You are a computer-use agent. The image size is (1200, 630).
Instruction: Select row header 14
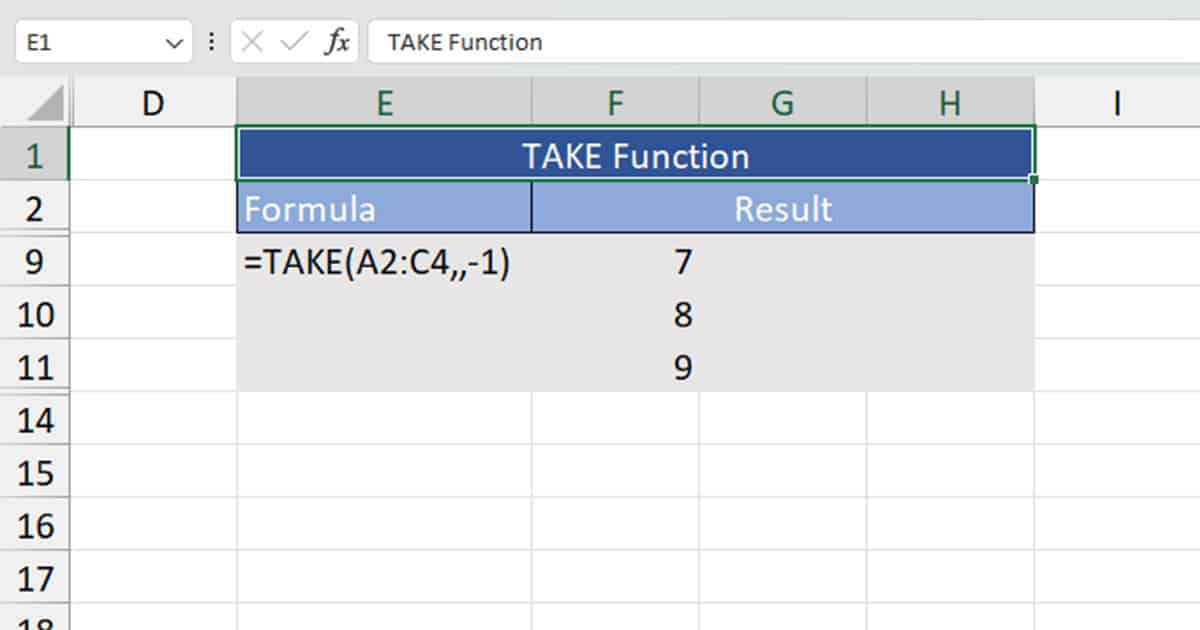coord(36,420)
